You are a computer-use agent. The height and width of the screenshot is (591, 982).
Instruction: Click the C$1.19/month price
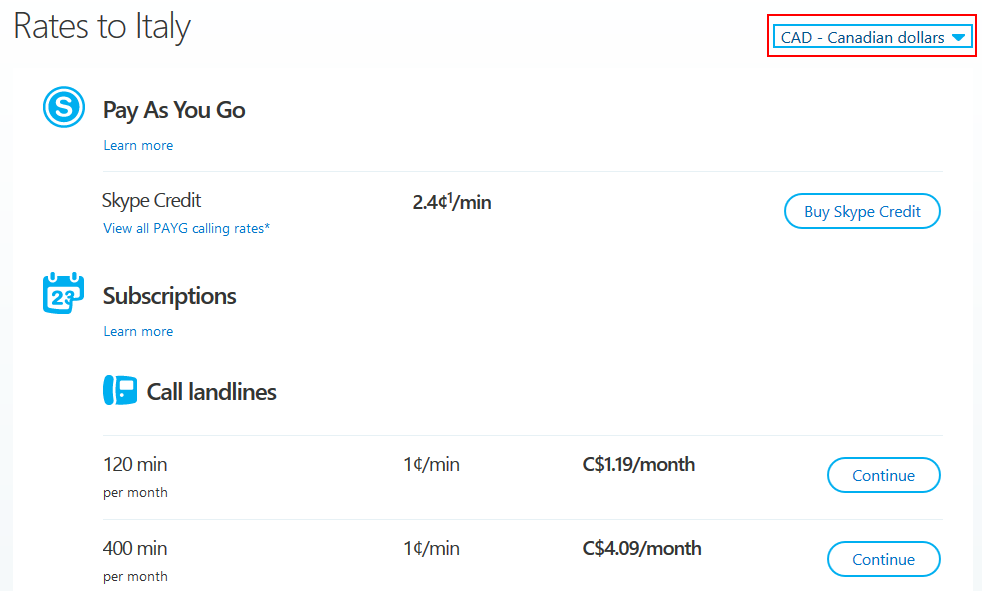pos(638,465)
